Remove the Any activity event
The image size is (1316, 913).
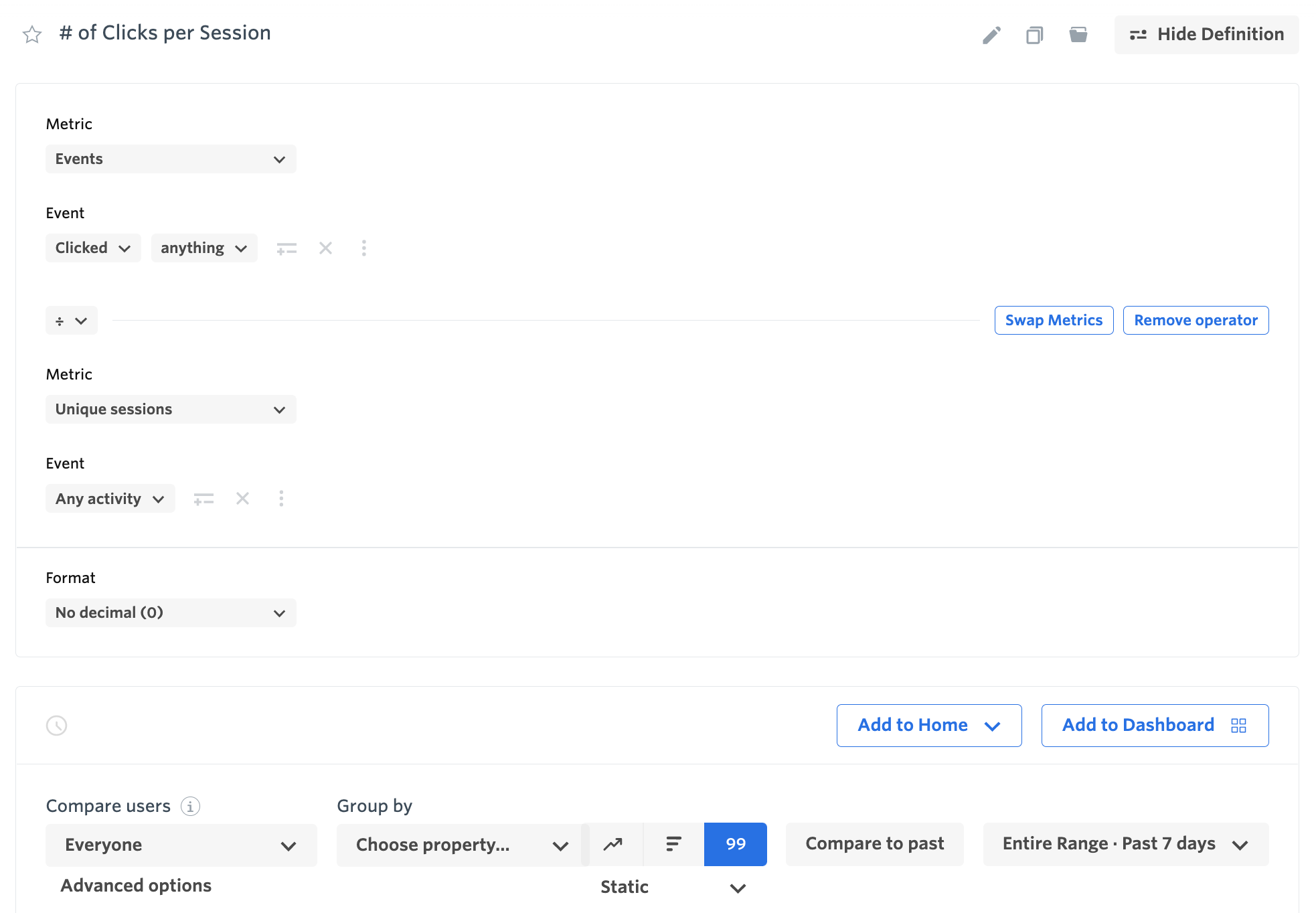pyautogui.click(x=242, y=499)
